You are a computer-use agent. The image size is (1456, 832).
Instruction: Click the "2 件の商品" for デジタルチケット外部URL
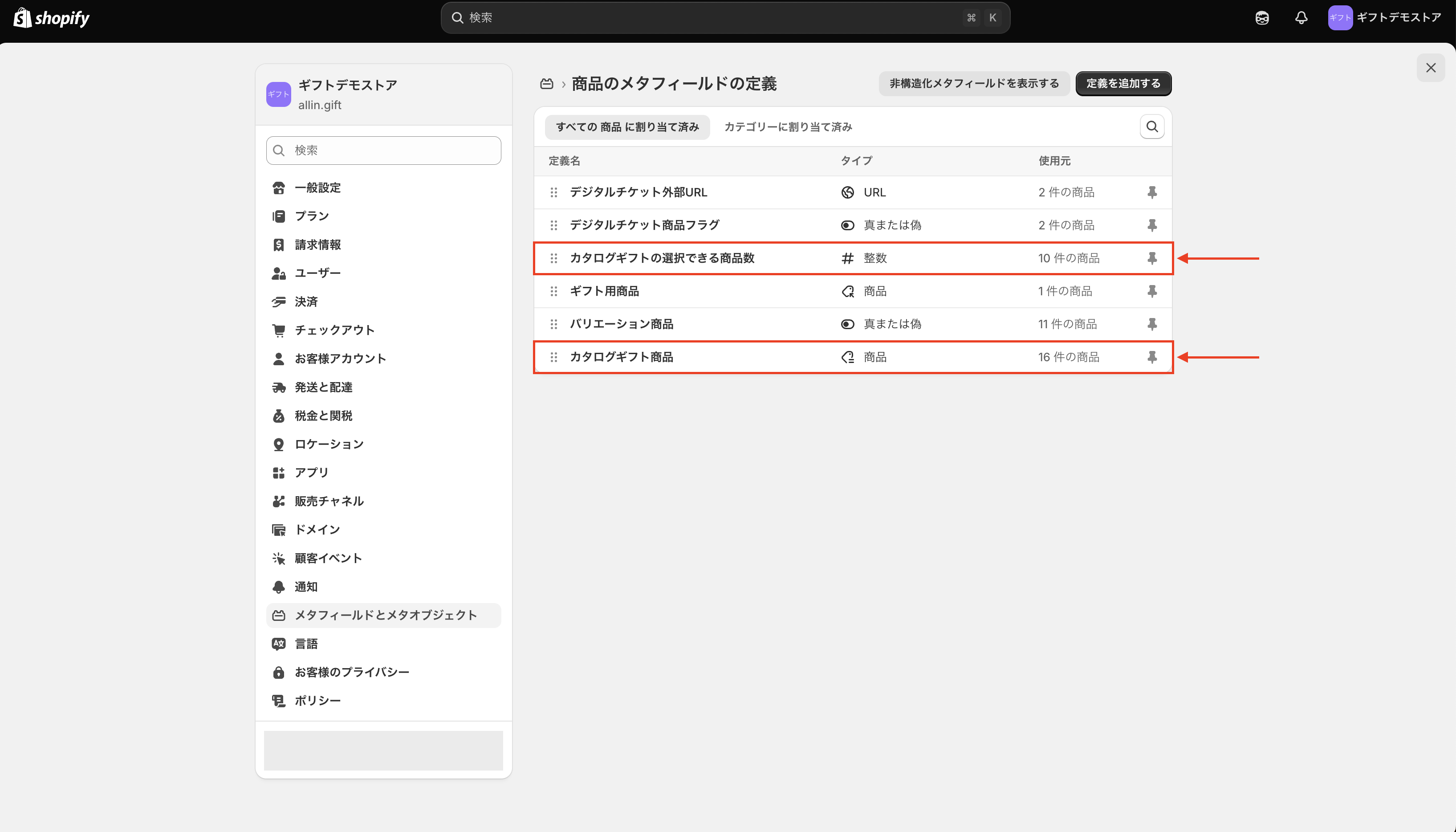[x=1066, y=192]
